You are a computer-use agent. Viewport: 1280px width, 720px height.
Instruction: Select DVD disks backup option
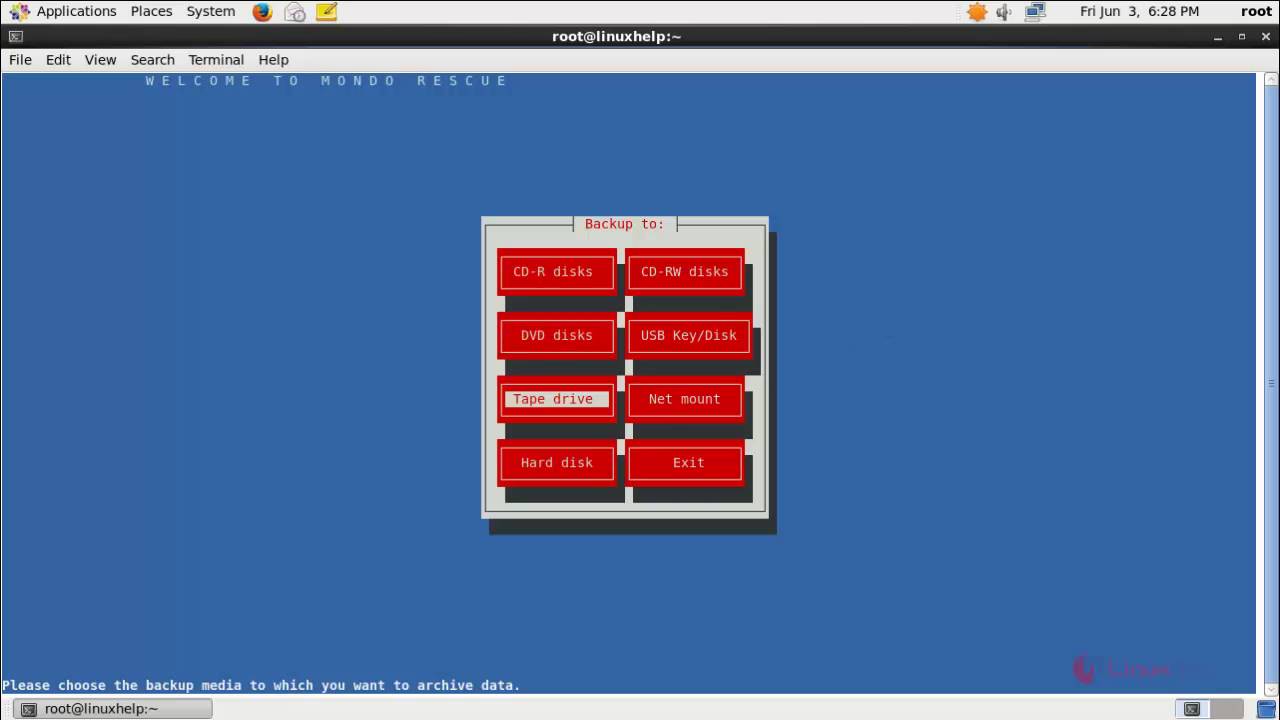click(x=556, y=336)
